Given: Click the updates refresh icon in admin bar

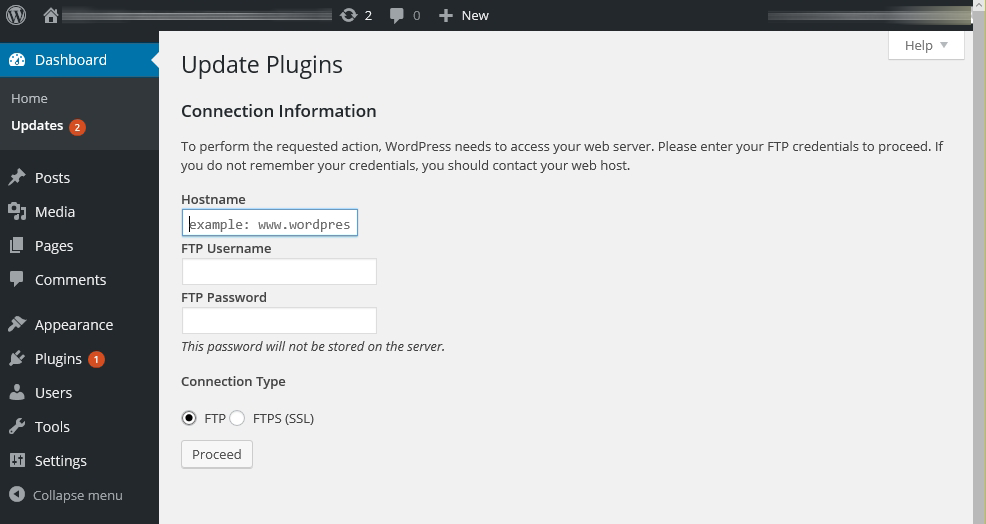Looking at the screenshot, I should 348,15.
